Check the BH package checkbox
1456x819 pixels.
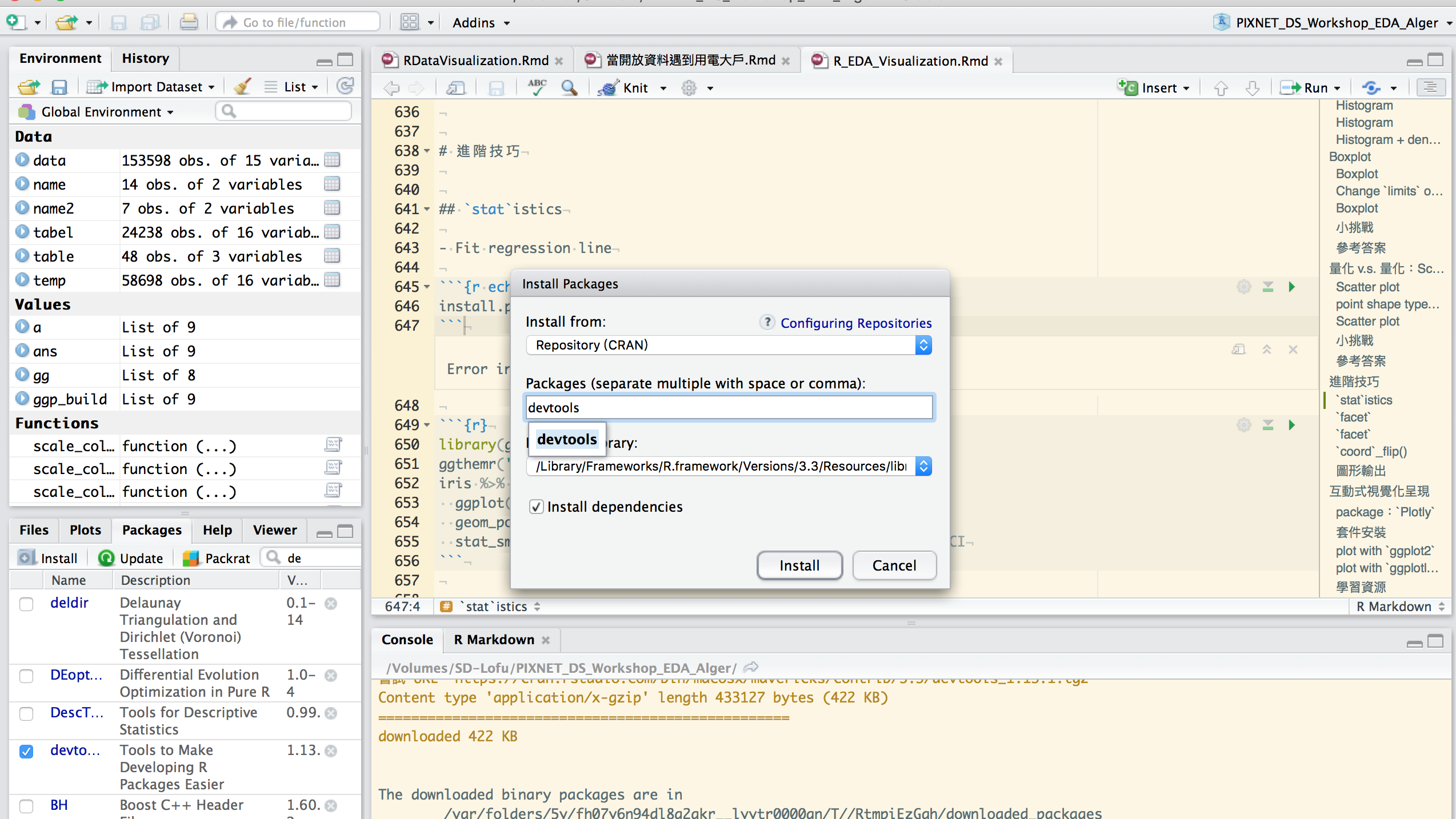click(x=26, y=806)
